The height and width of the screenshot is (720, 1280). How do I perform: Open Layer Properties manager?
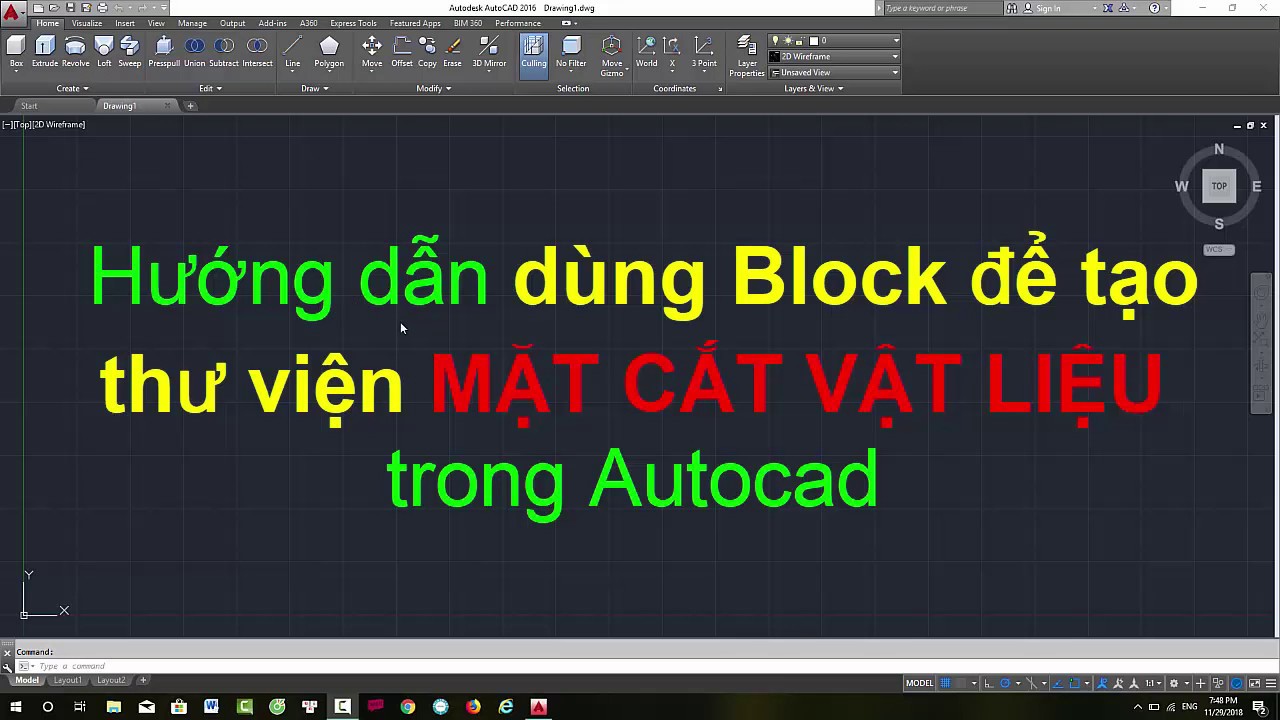(747, 56)
